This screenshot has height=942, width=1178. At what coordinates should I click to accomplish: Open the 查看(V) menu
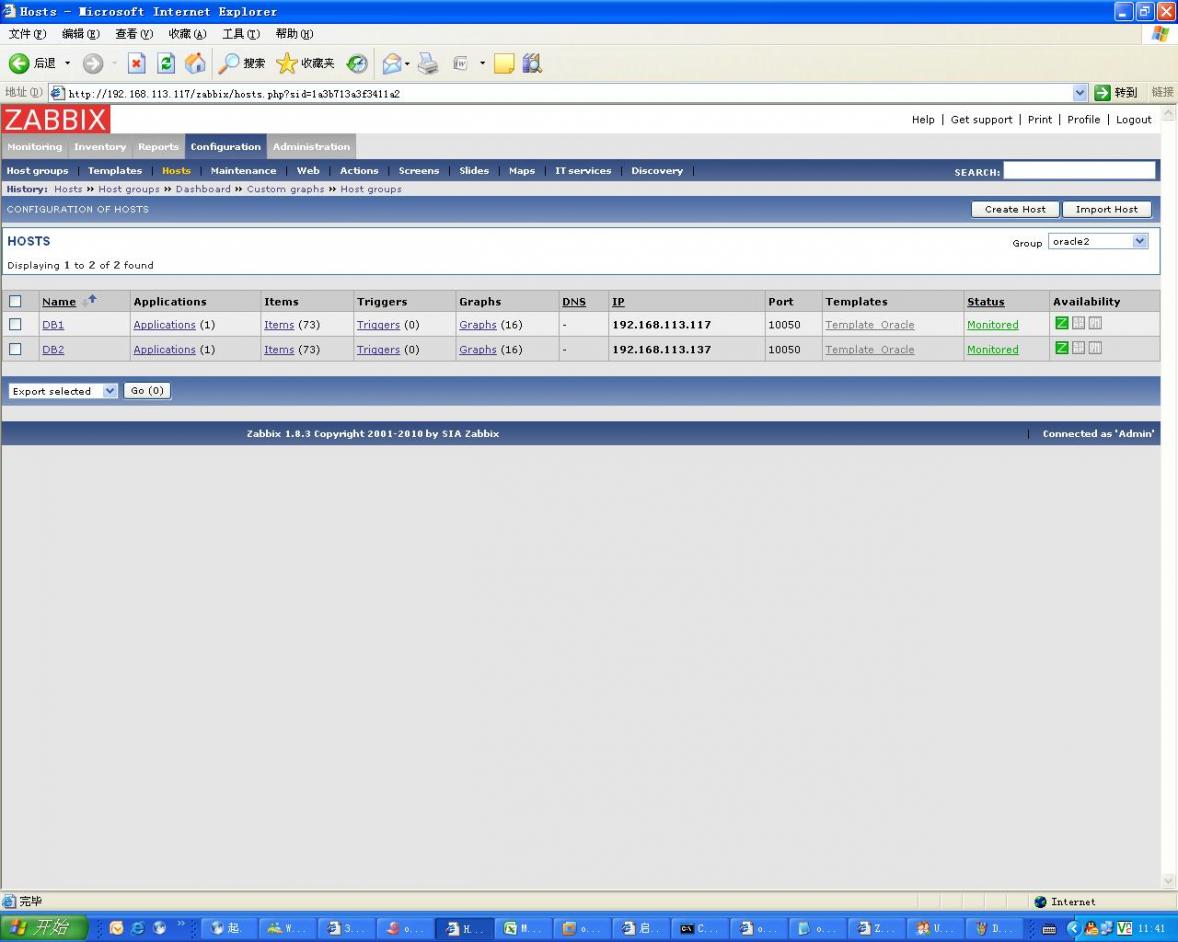coord(134,34)
